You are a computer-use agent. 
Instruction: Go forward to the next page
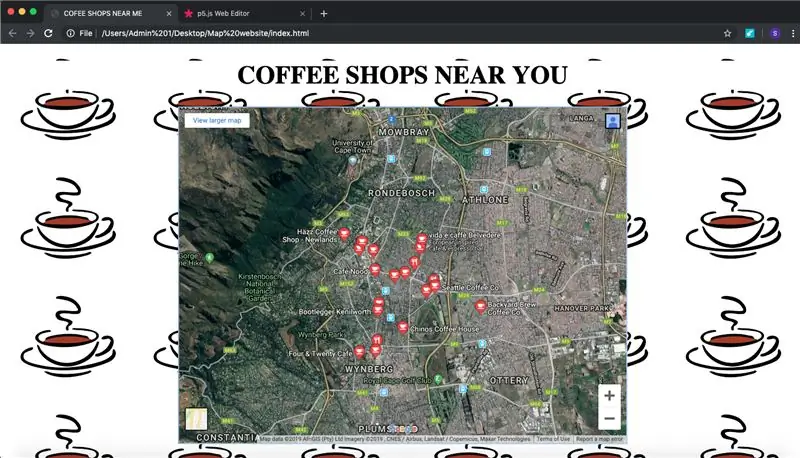pyautogui.click(x=30, y=33)
